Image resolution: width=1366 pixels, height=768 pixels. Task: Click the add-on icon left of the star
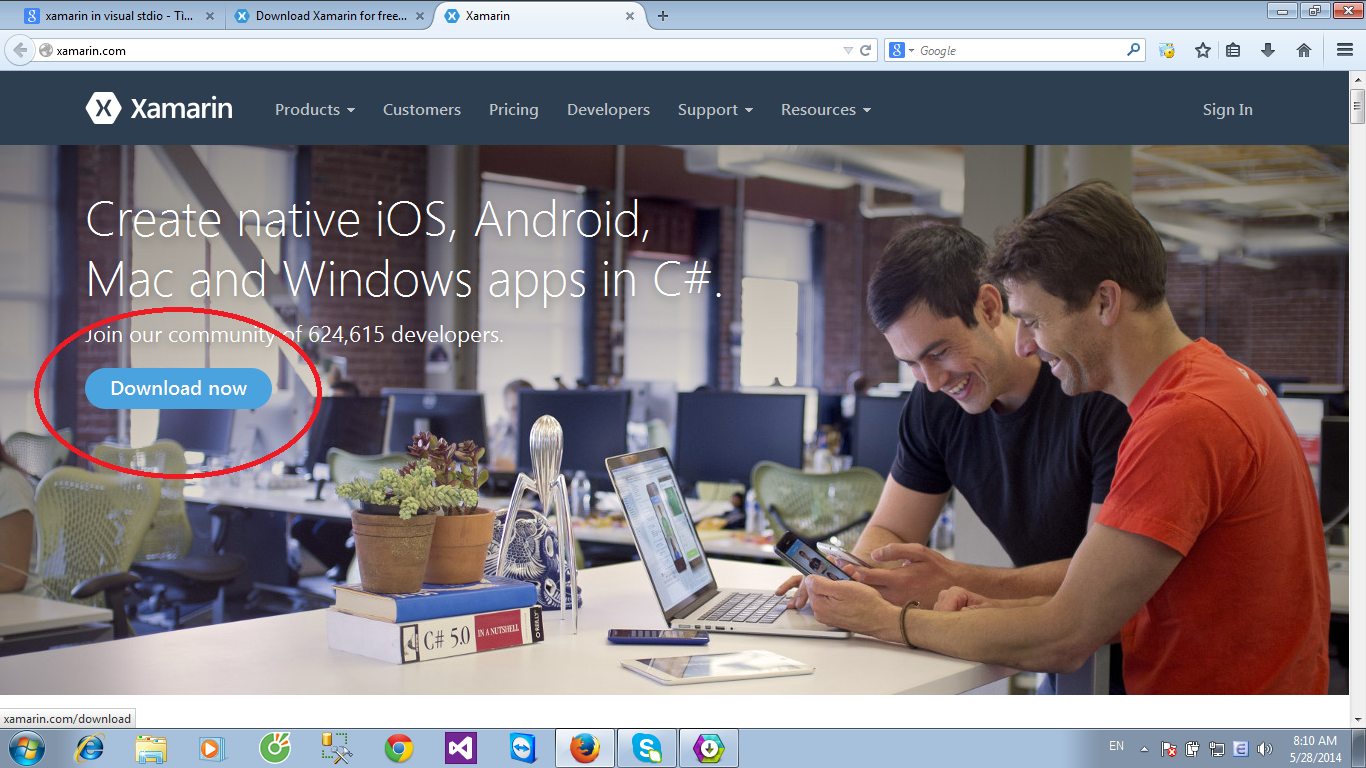coord(1166,50)
